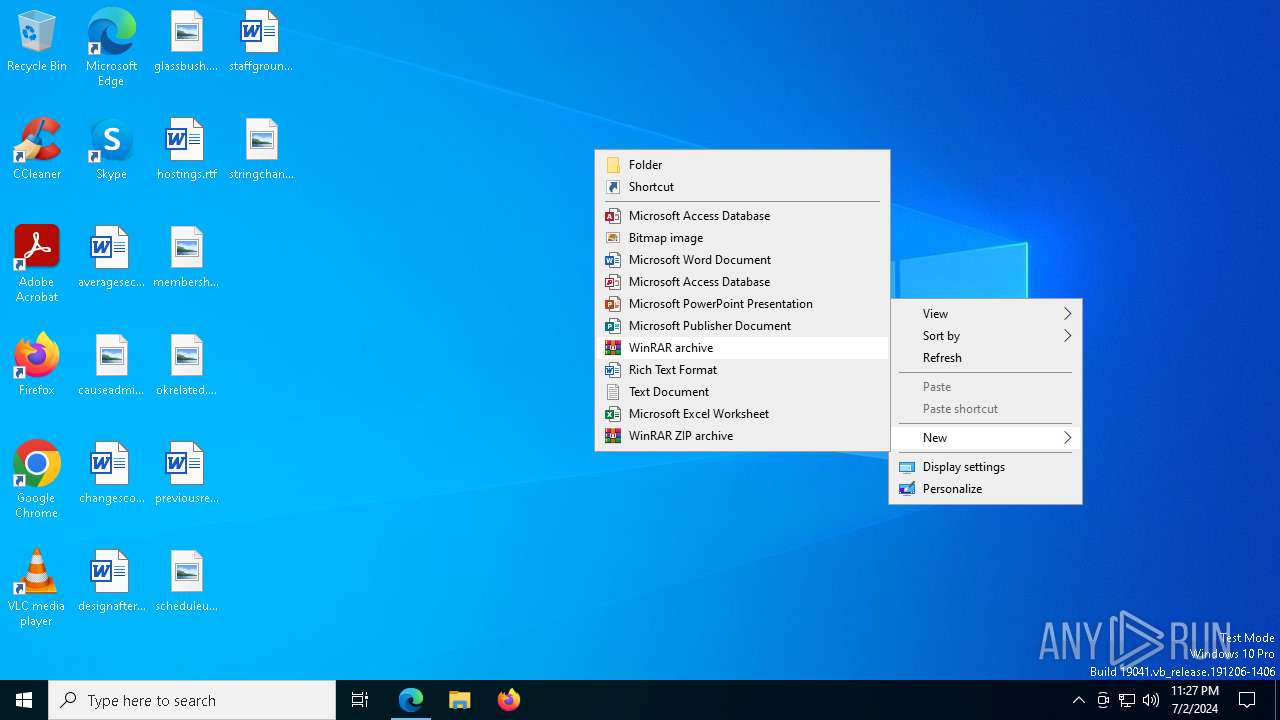Select the Adobe Acrobat desktop shortcut

[37, 264]
